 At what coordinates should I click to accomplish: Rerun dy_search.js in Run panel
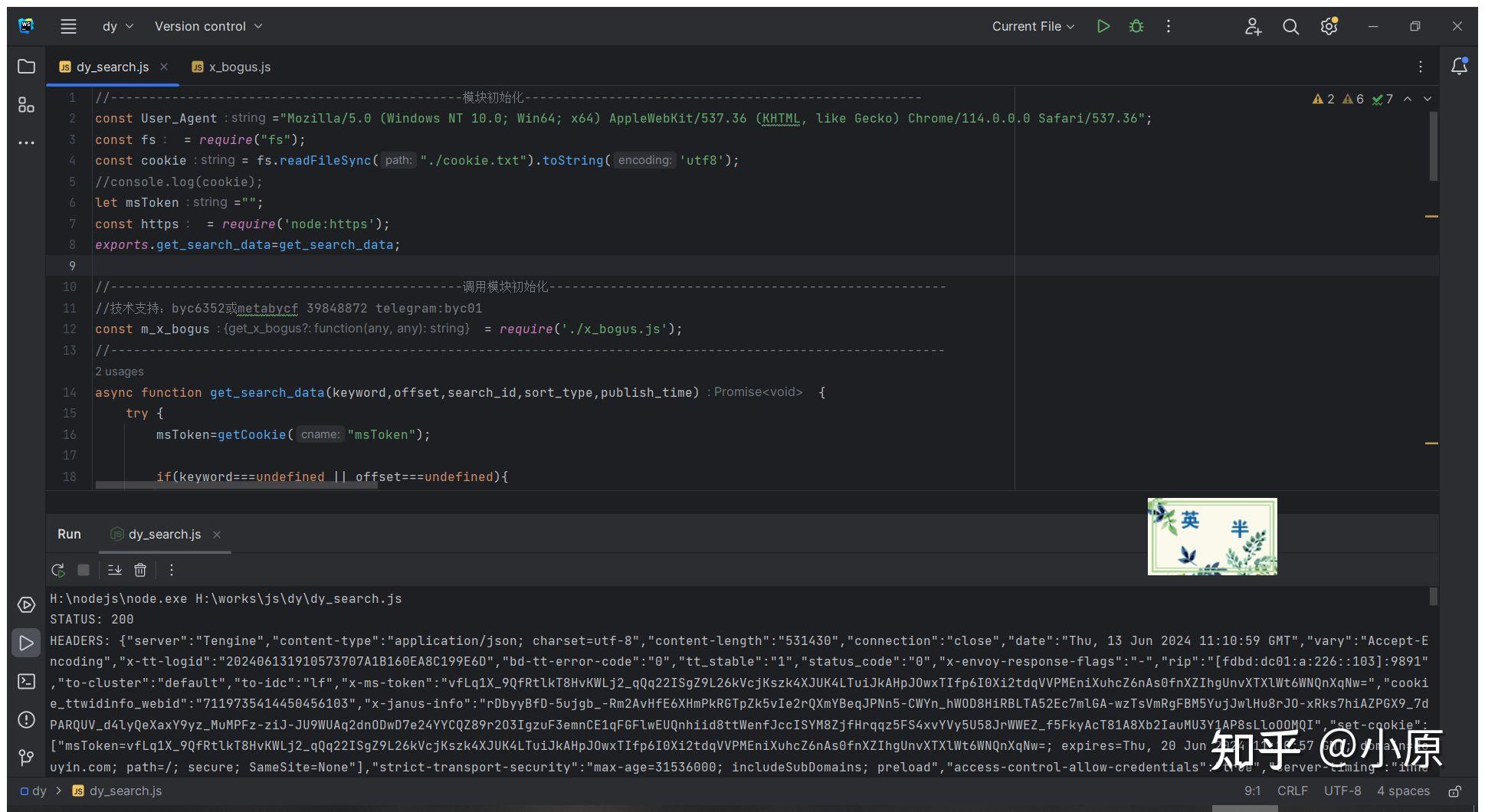(x=57, y=570)
